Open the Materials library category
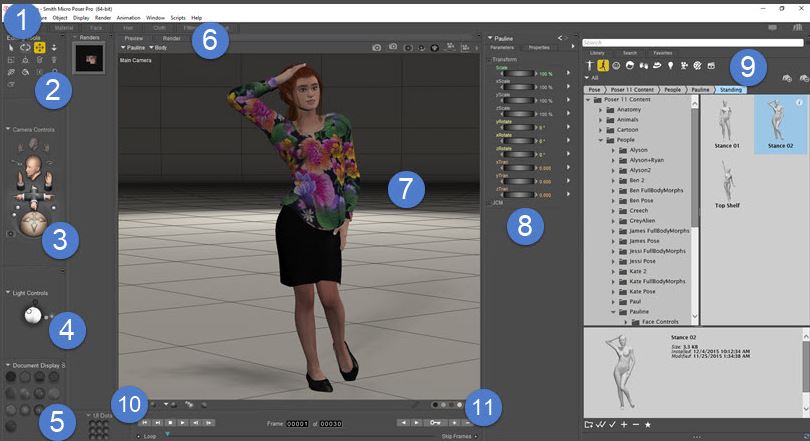The width and height of the screenshot is (810, 441). 697,66
